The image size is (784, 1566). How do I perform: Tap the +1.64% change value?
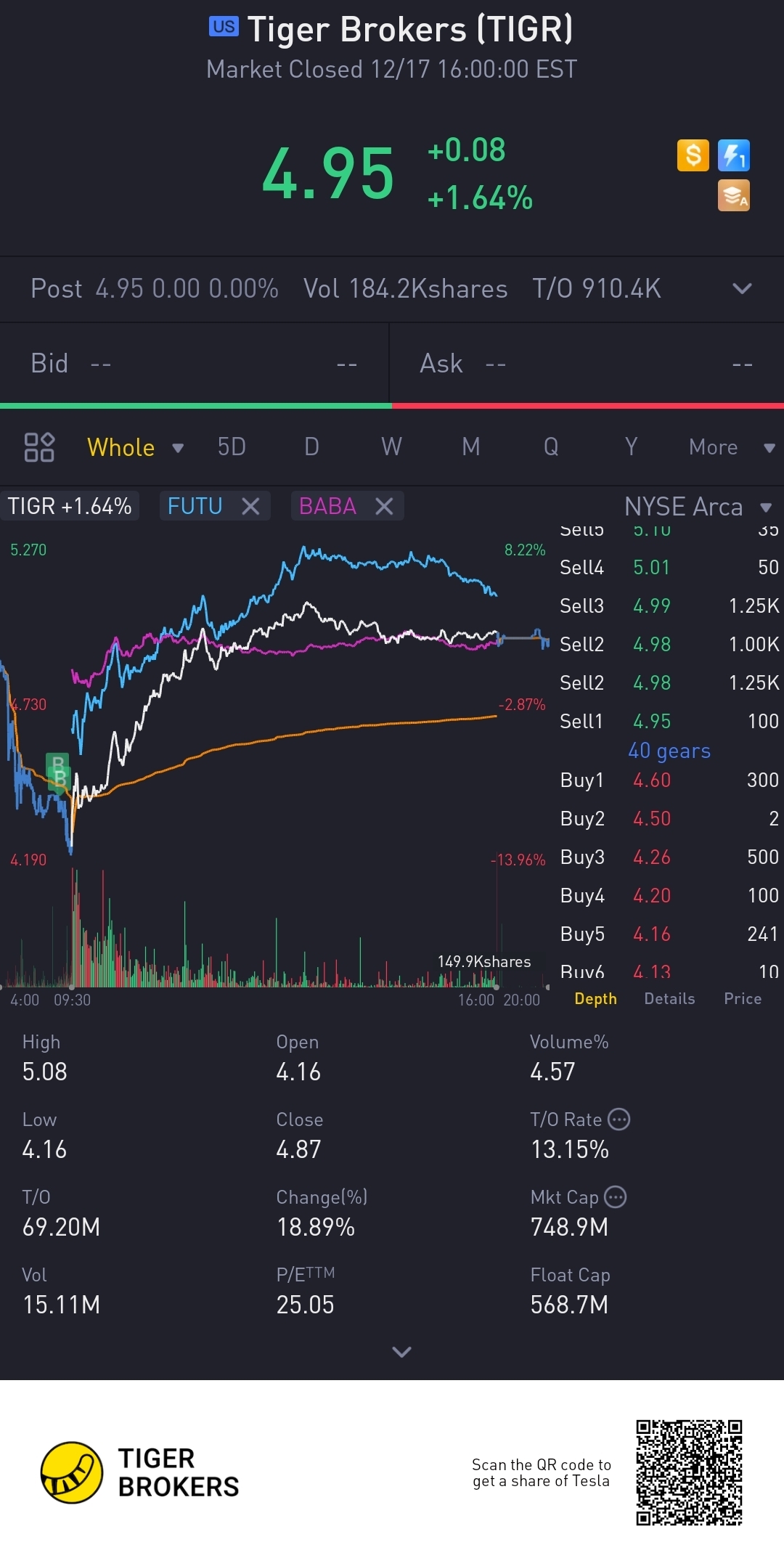[x=480, y=197]
